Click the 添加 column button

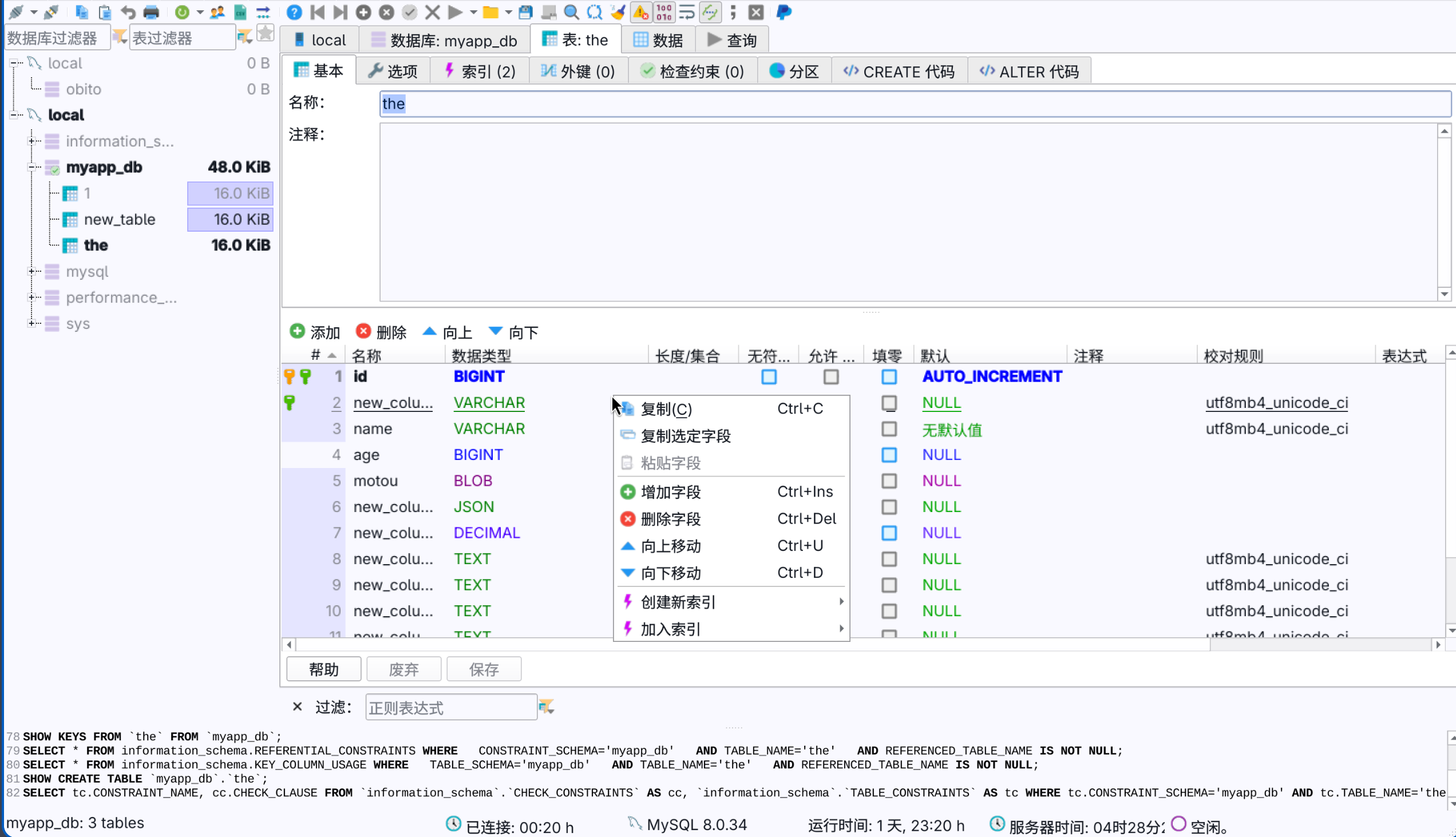pyautogui.click(x=315, y=332)
